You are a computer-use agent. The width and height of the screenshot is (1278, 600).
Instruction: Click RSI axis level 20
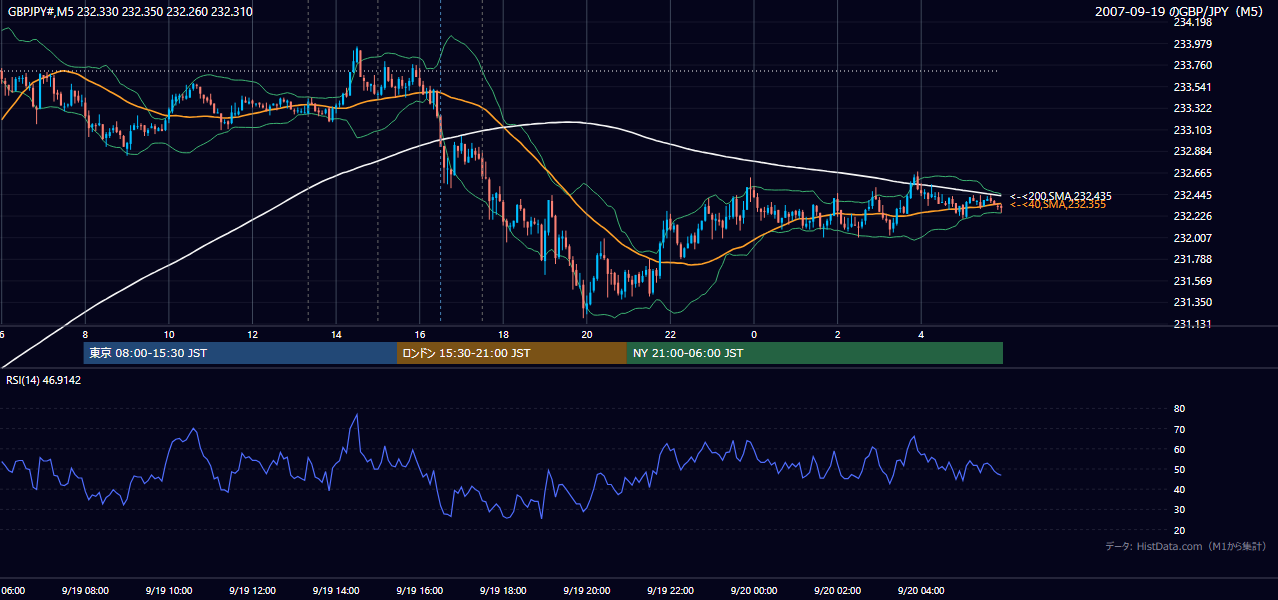click(1179, 530)
